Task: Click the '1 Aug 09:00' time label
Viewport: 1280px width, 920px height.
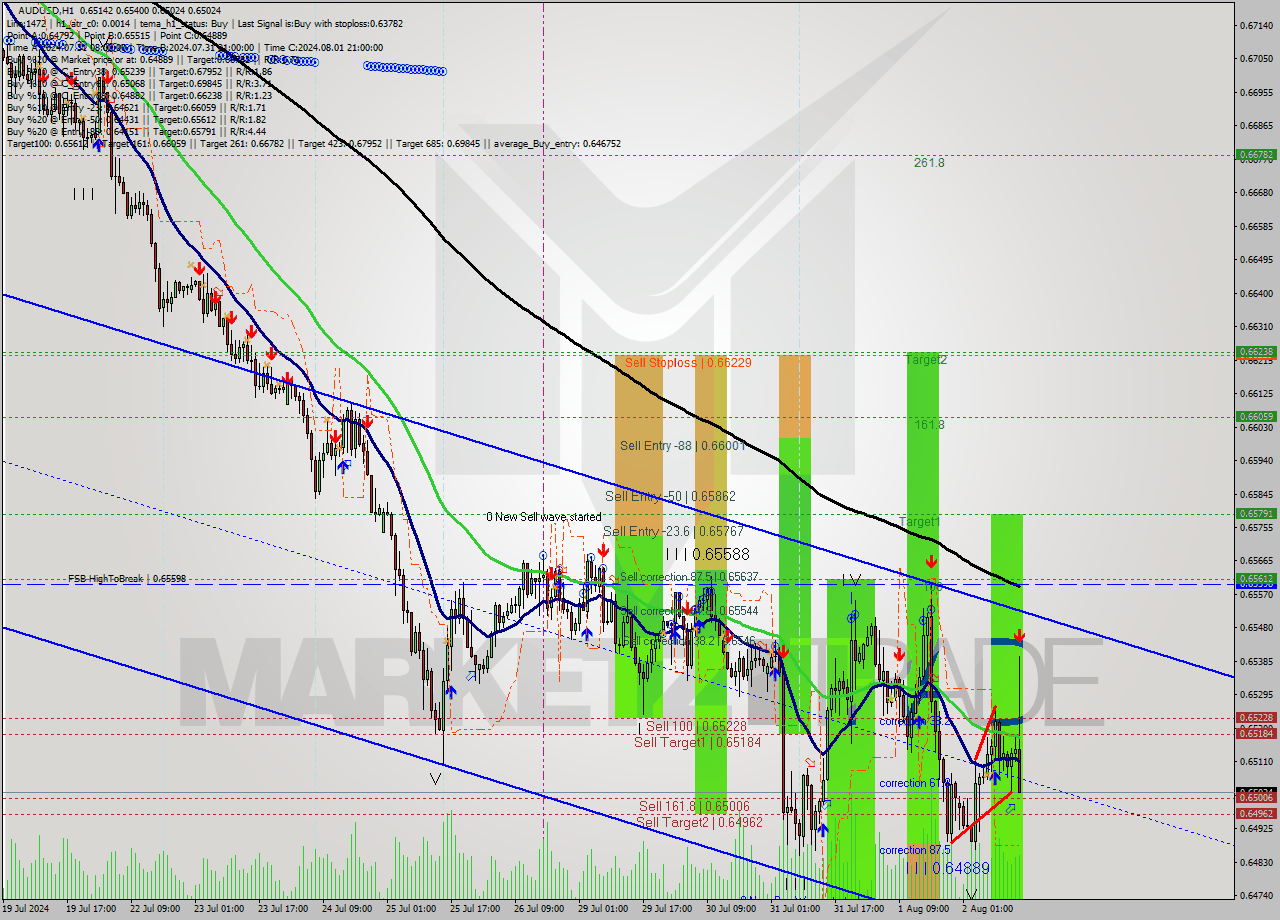Action: [923, 909]
